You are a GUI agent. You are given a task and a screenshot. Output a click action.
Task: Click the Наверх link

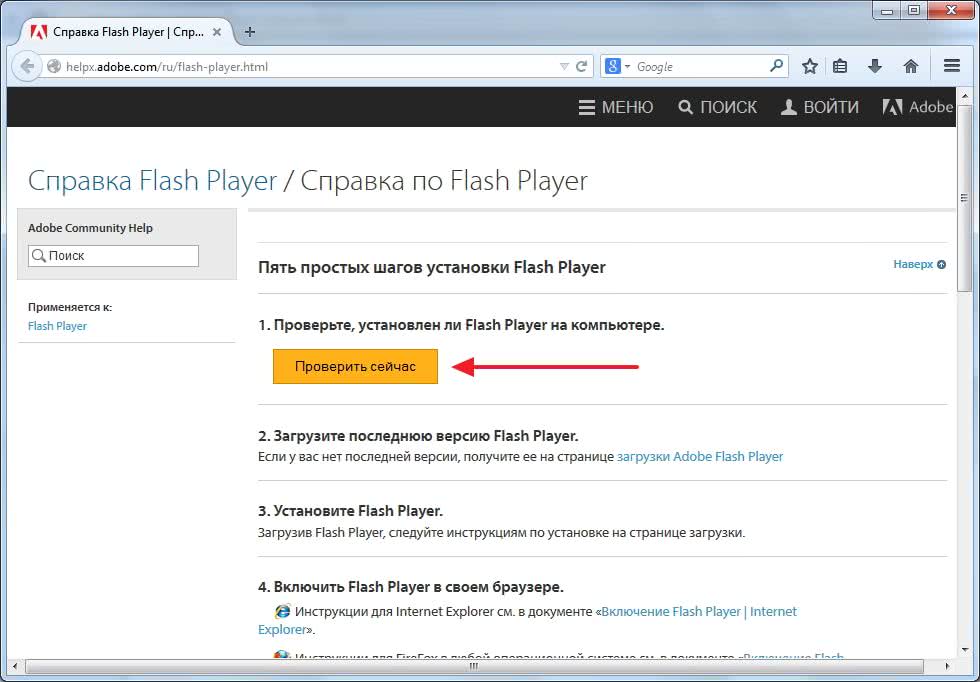coord(919,264)
